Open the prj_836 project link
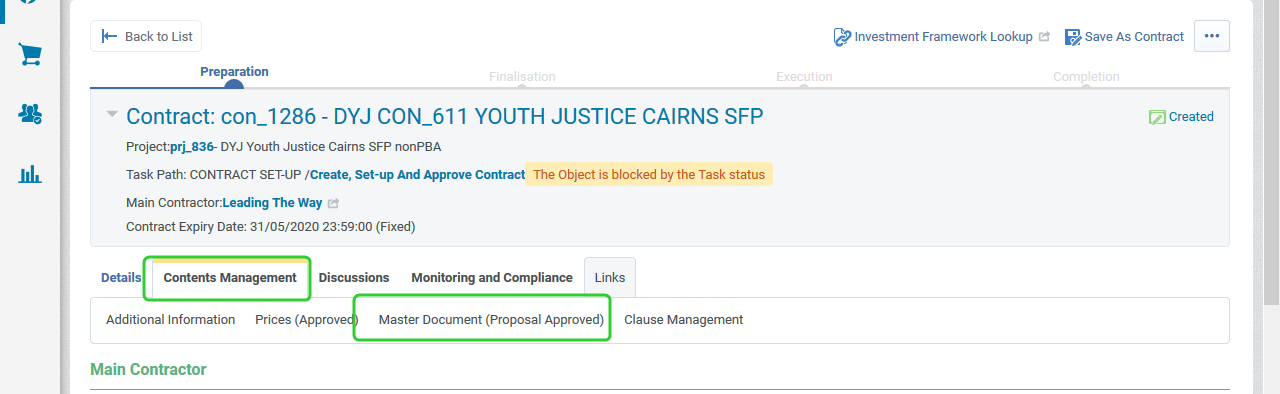Viewport: 1280px width, 394px height. (192, 147)
